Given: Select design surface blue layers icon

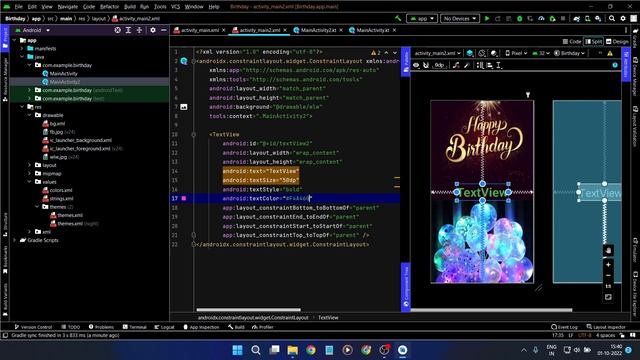Looking at the screenshot, I should [470, 53].
